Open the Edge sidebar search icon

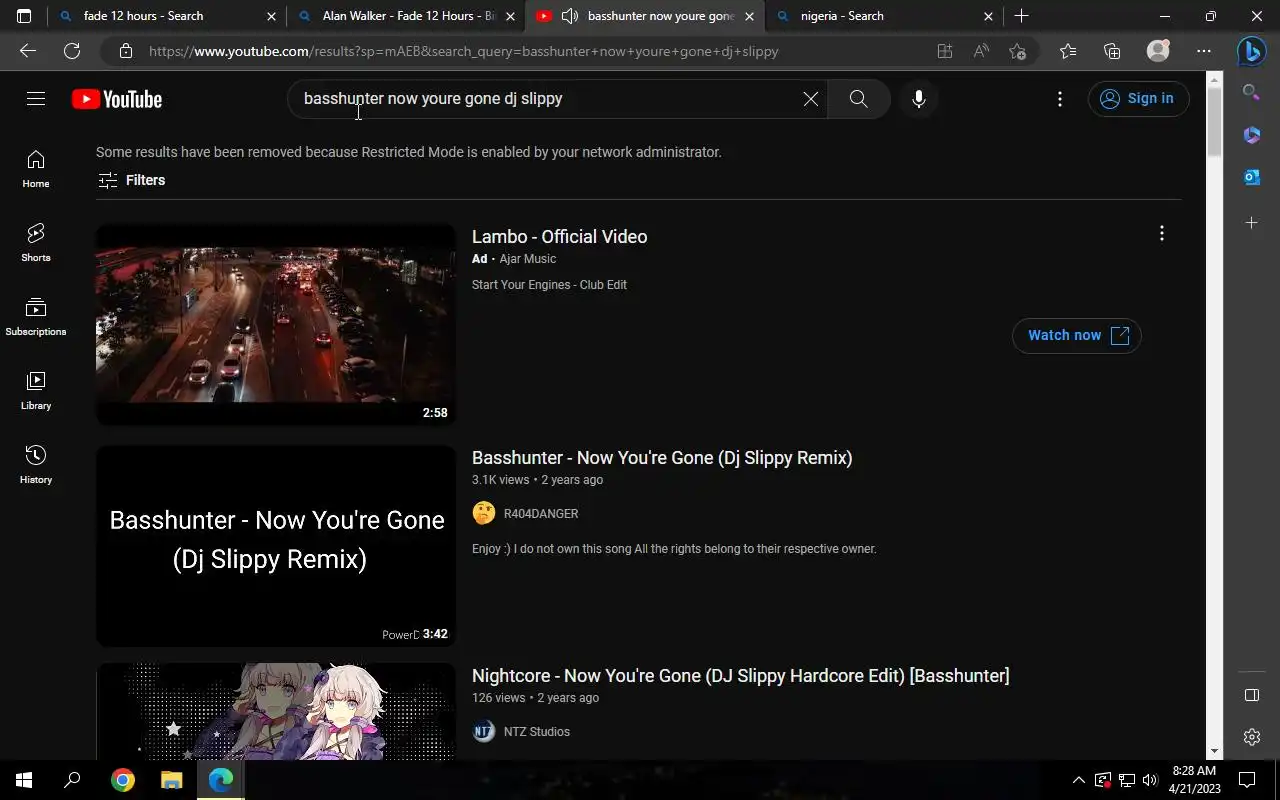[1251, 93]
